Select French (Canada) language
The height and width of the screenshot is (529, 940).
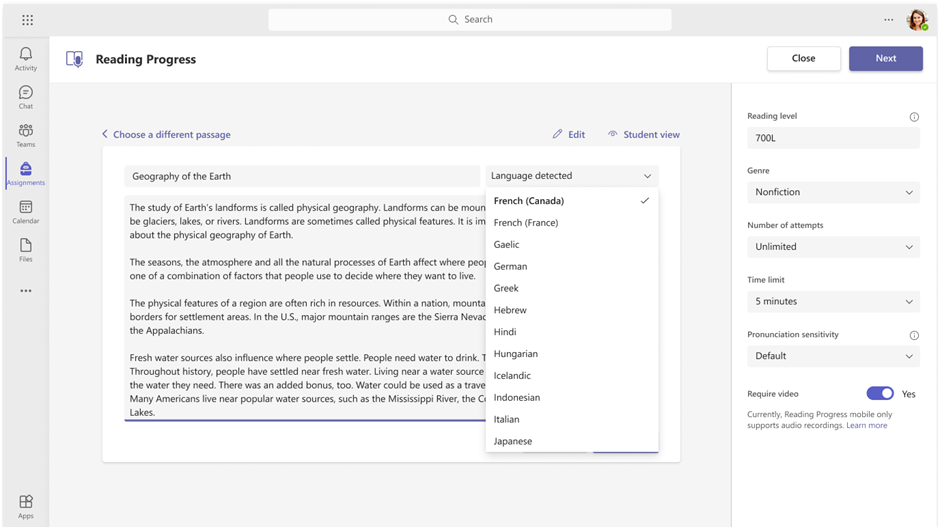[x=572, y=201]
